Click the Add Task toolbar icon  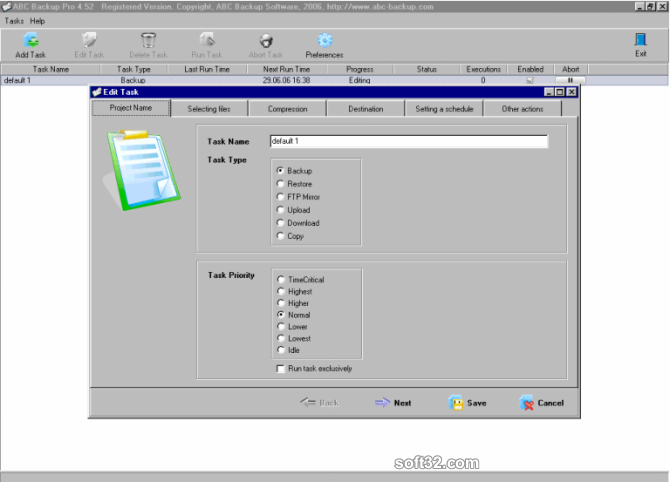(x=31, y=40)
